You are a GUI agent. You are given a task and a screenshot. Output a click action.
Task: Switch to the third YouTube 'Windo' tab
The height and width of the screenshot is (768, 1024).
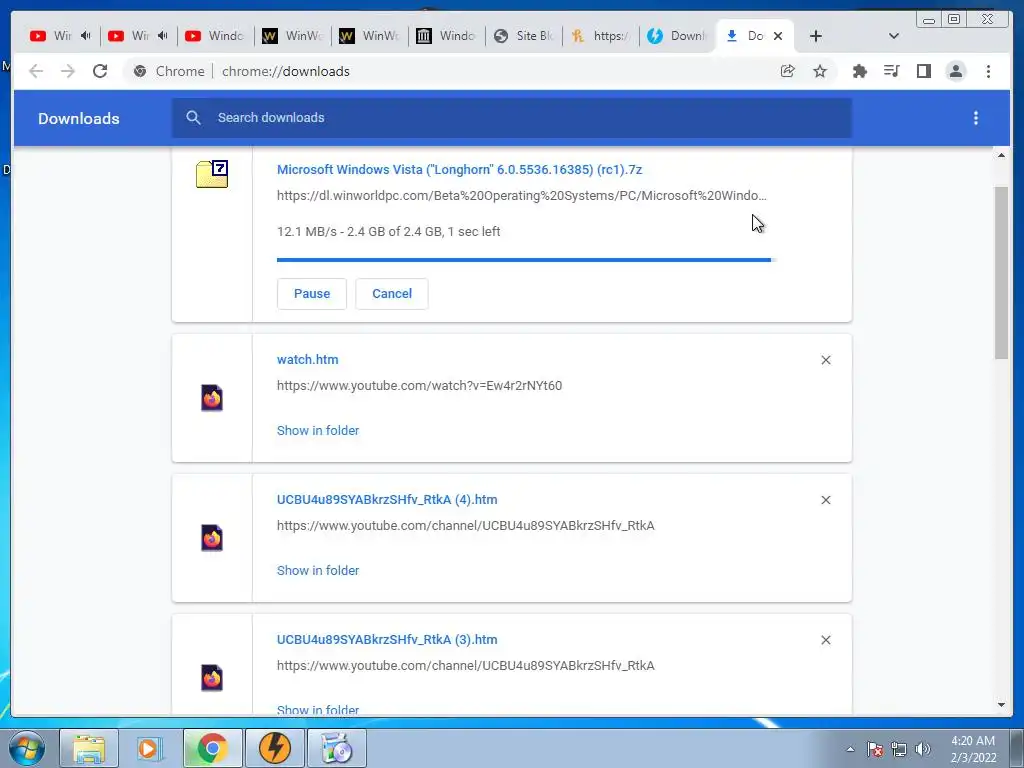click(214, 36)
